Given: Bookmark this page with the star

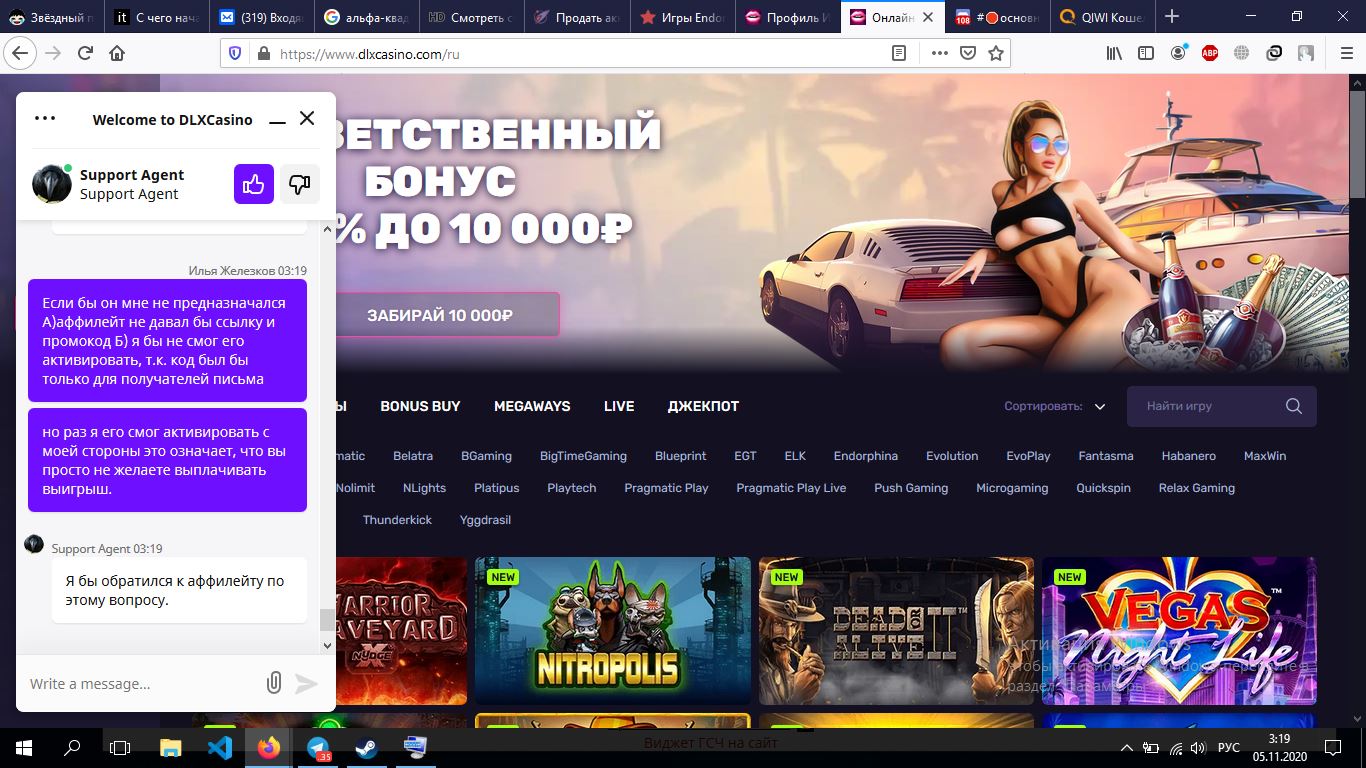Looking at the screenshot, I should [x=996, y=54].
